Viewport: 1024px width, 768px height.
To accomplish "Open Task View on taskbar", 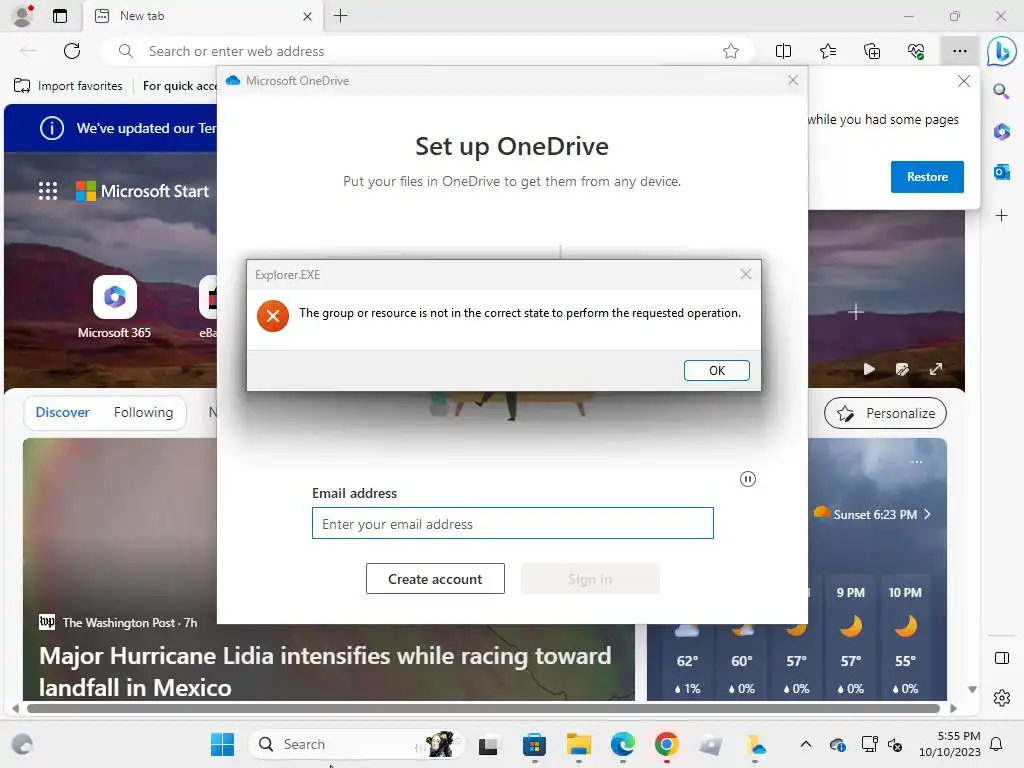I will pos(488,744).
